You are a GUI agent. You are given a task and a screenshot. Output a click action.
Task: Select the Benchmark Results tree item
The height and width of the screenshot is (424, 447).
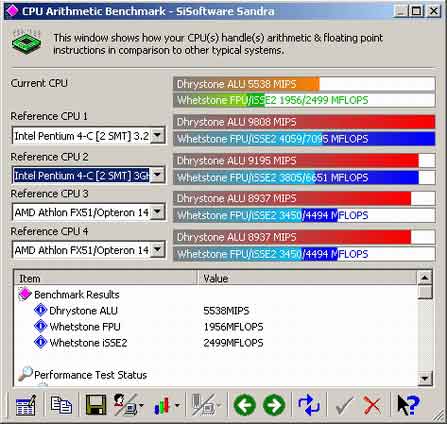pyautogui.click(x=77, y=295)
